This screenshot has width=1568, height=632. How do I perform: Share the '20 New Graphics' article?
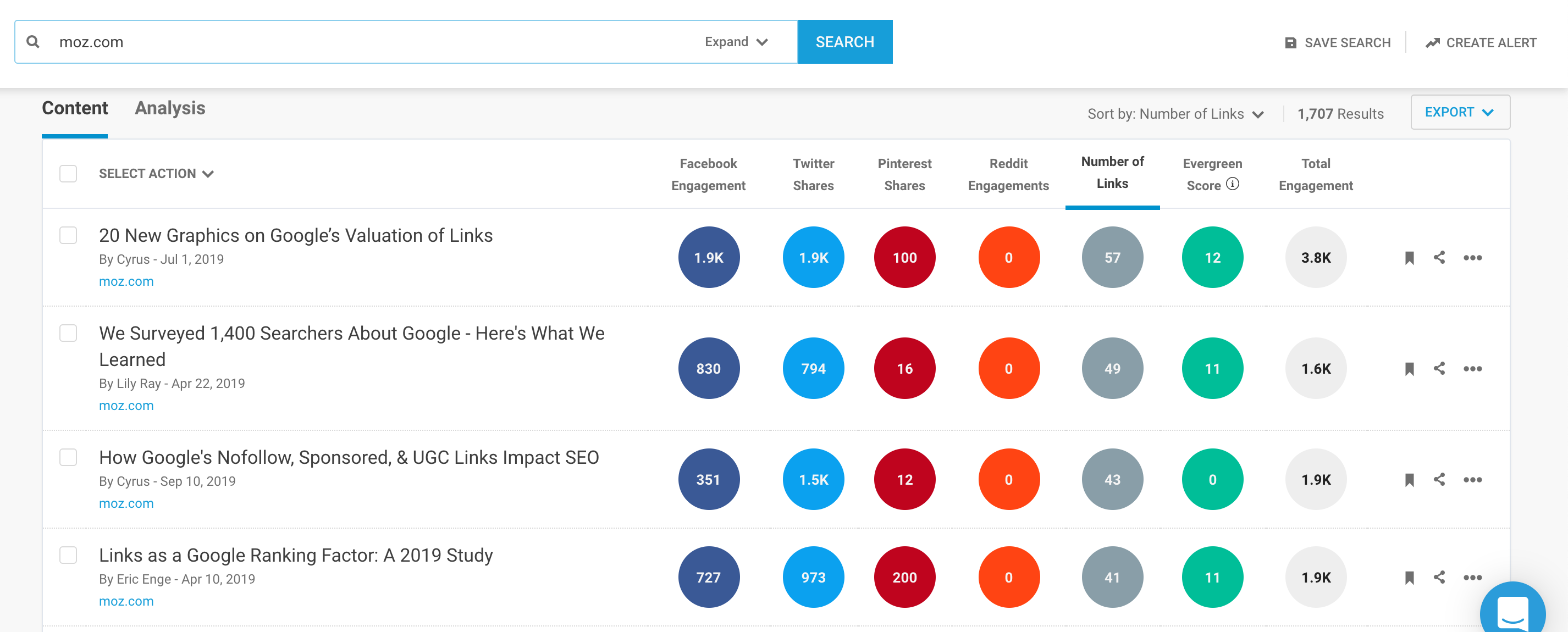point(1439,258)
